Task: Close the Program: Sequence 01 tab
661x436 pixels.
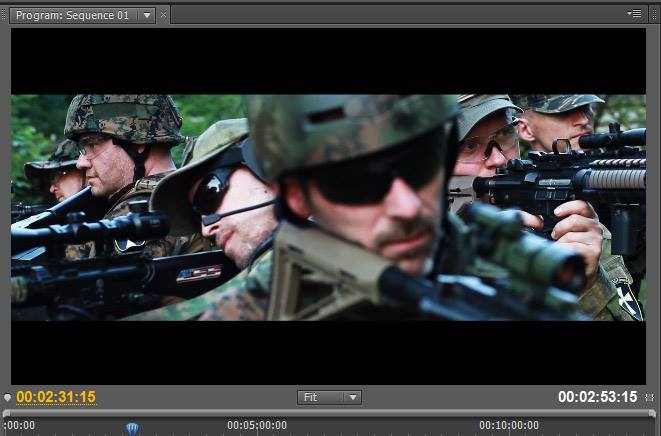Action: click(x=164, y=16)
